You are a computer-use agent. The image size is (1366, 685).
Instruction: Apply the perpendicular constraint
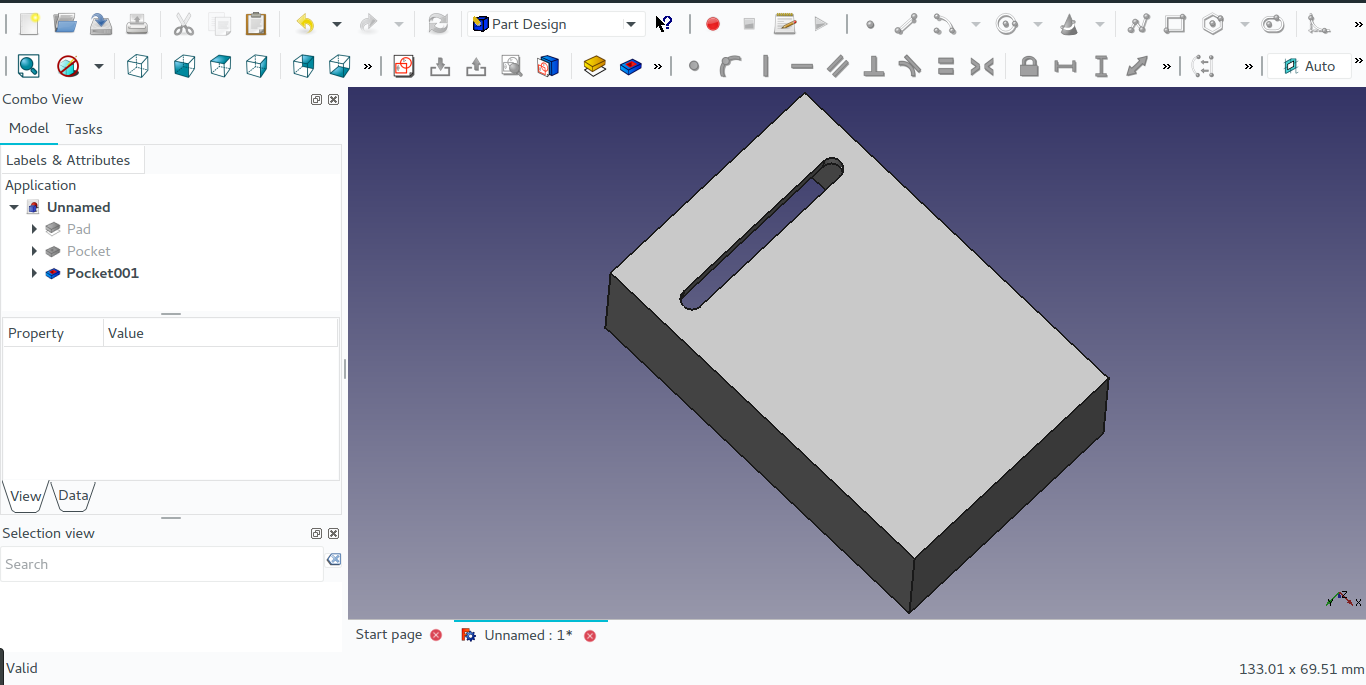coord(874,66)
